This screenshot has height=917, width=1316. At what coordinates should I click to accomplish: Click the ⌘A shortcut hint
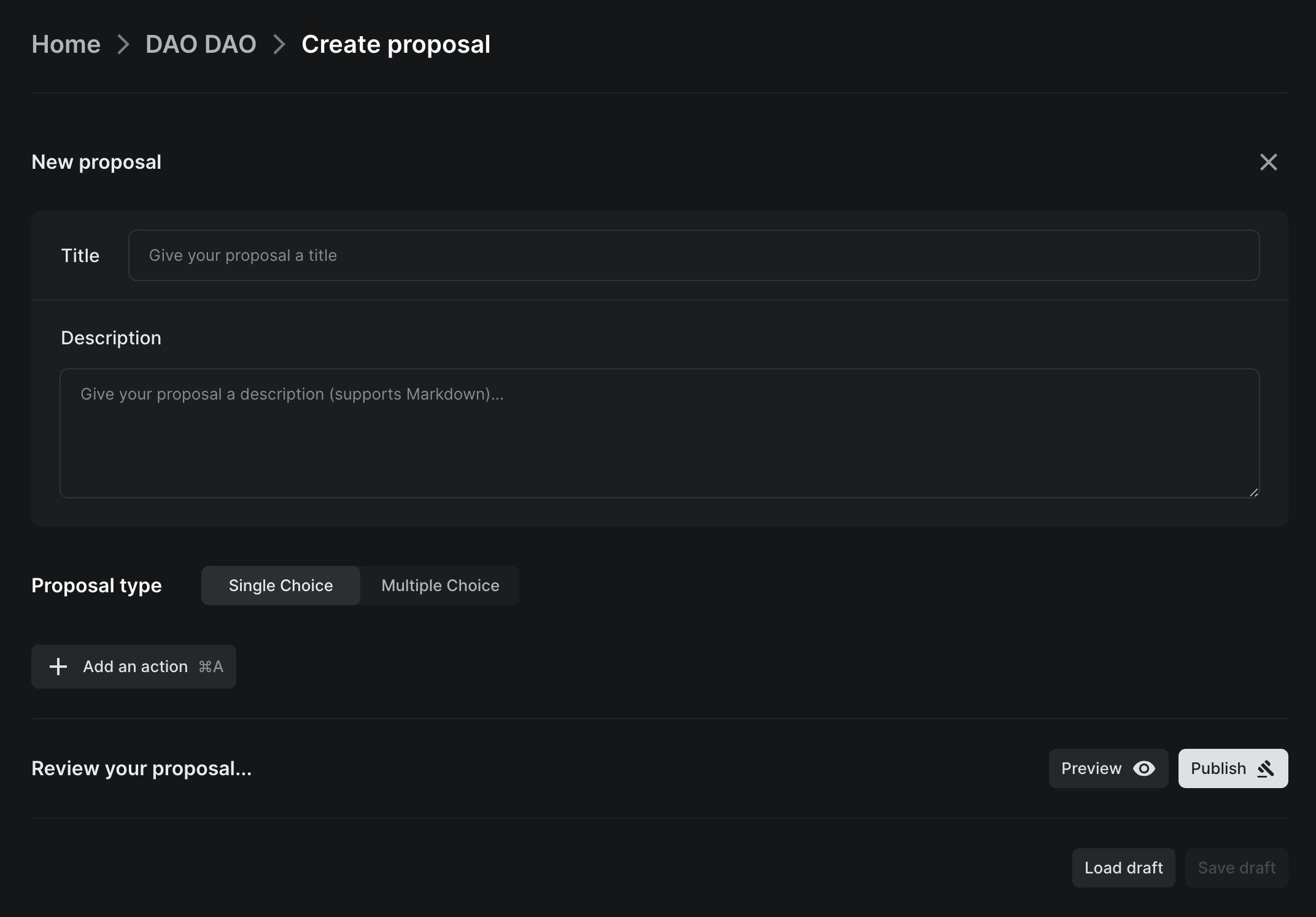(x=211, y=667)
